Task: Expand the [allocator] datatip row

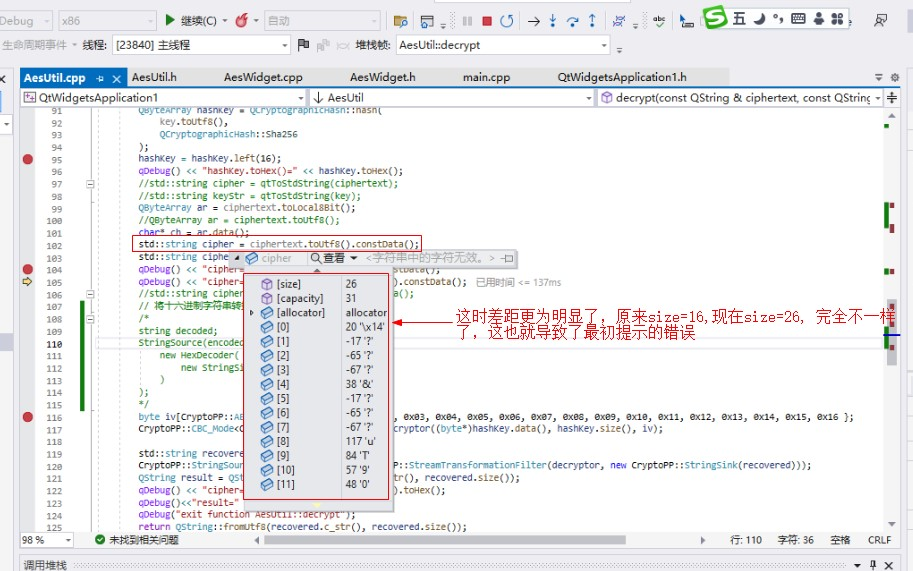Action: [x=252, y=313]
